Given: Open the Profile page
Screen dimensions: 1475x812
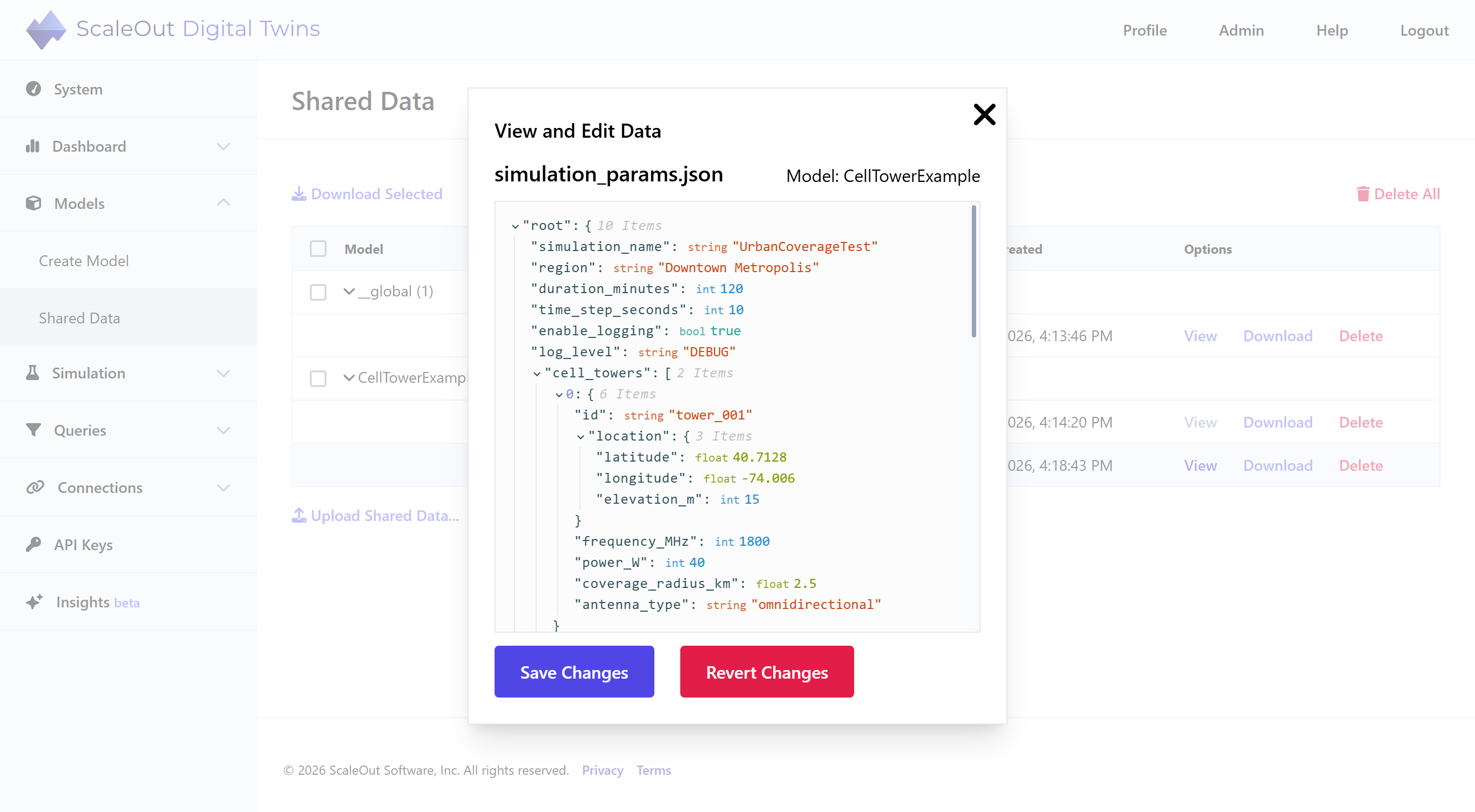Looking at the screenshot, I should pyautogui.click(x=1145, y=30).
